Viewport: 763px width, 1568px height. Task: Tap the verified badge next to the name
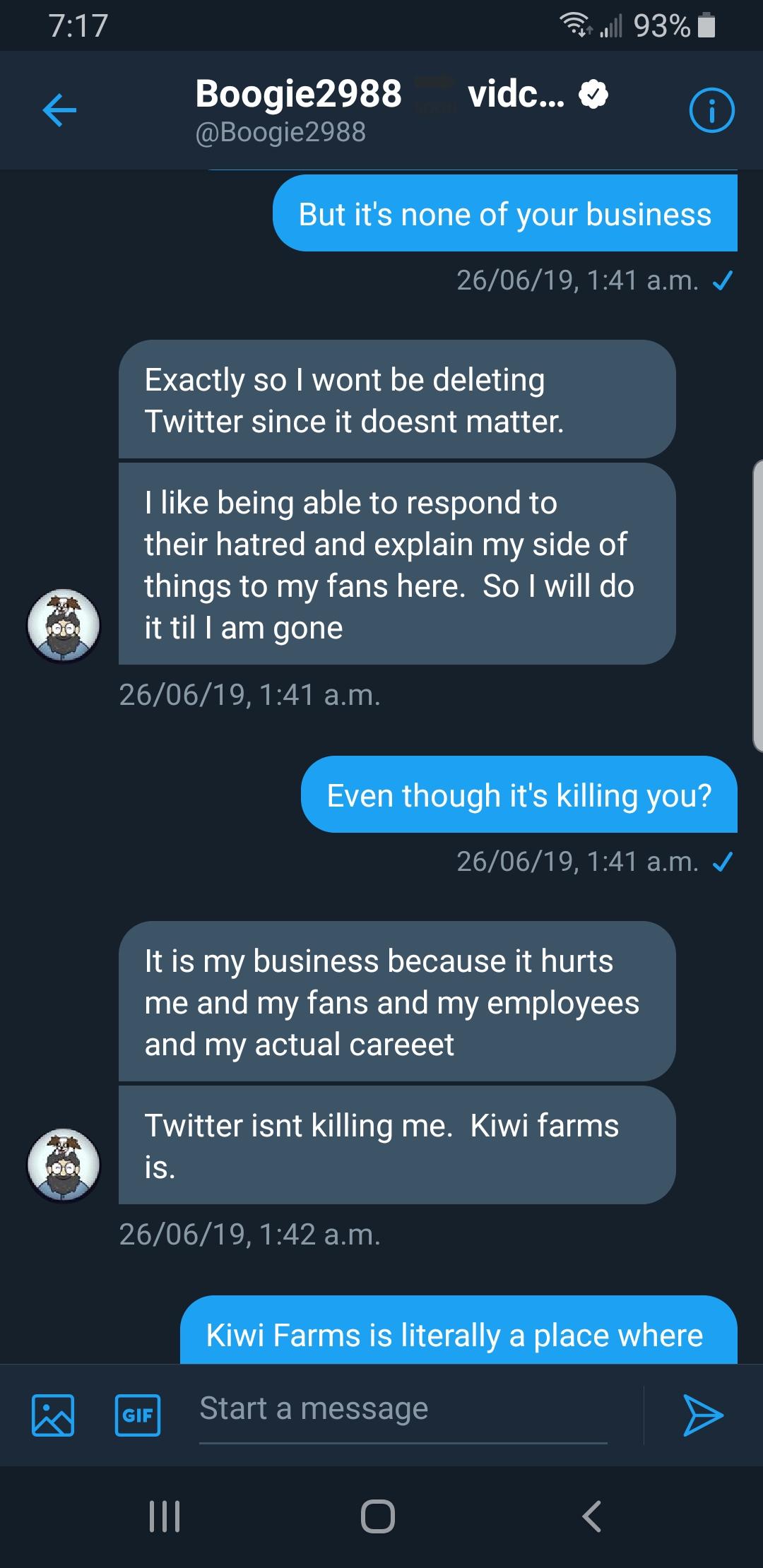pos(593,94)
